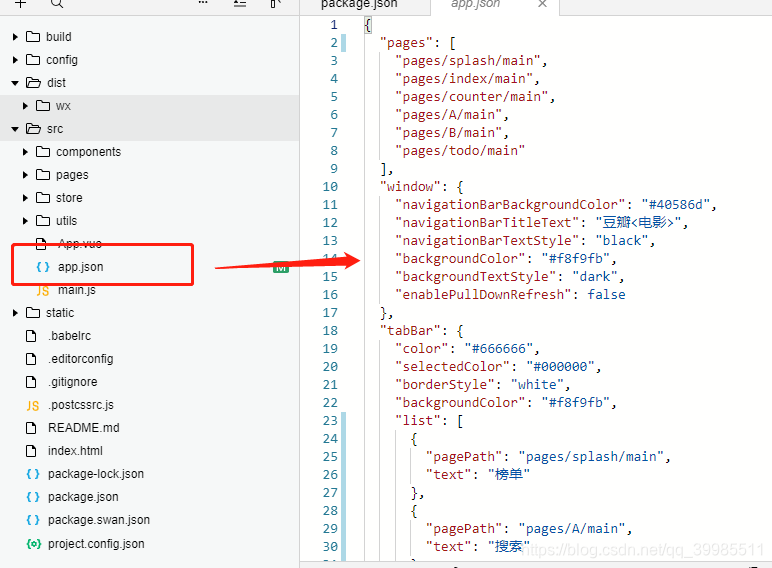772x568 pixels.
Task: Collapse the src folder arrow
Action: [x=15, y=129]
